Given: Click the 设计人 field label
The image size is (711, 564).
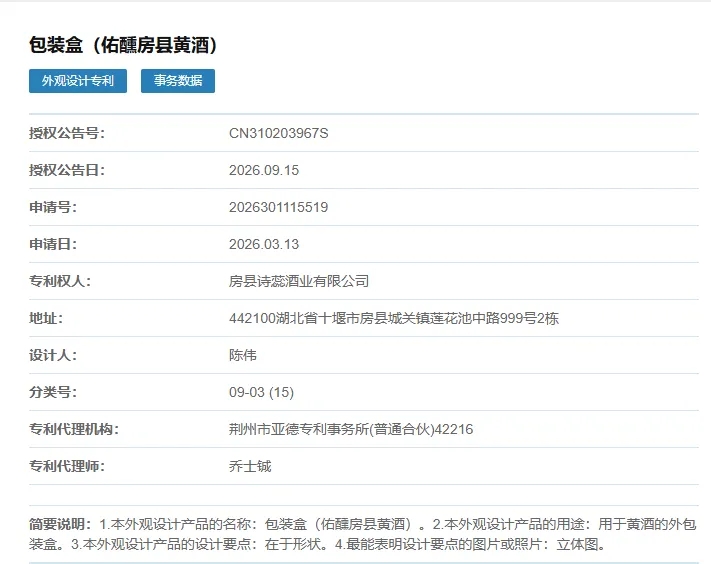Looking at the screenshot, I should click(53, 355).
